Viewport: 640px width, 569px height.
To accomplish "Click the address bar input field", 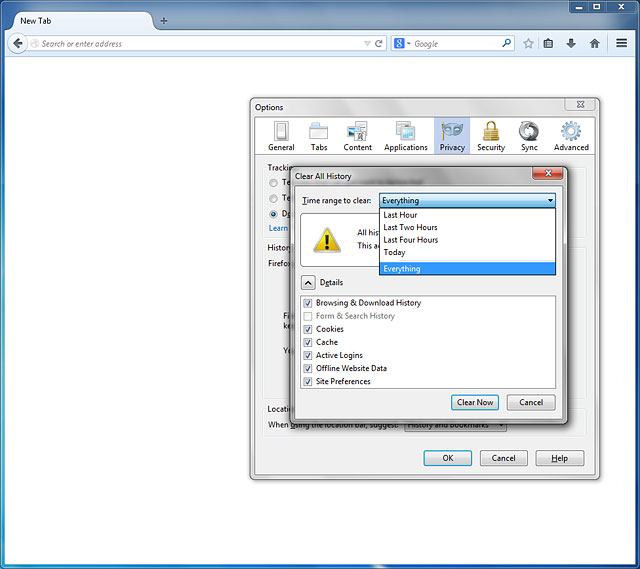I will click(x=200, y=44).
